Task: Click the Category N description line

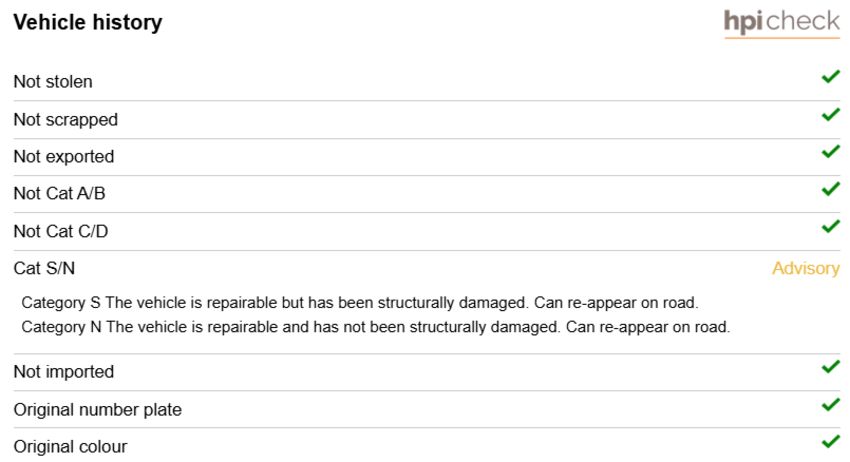Action: click(376, 327)
